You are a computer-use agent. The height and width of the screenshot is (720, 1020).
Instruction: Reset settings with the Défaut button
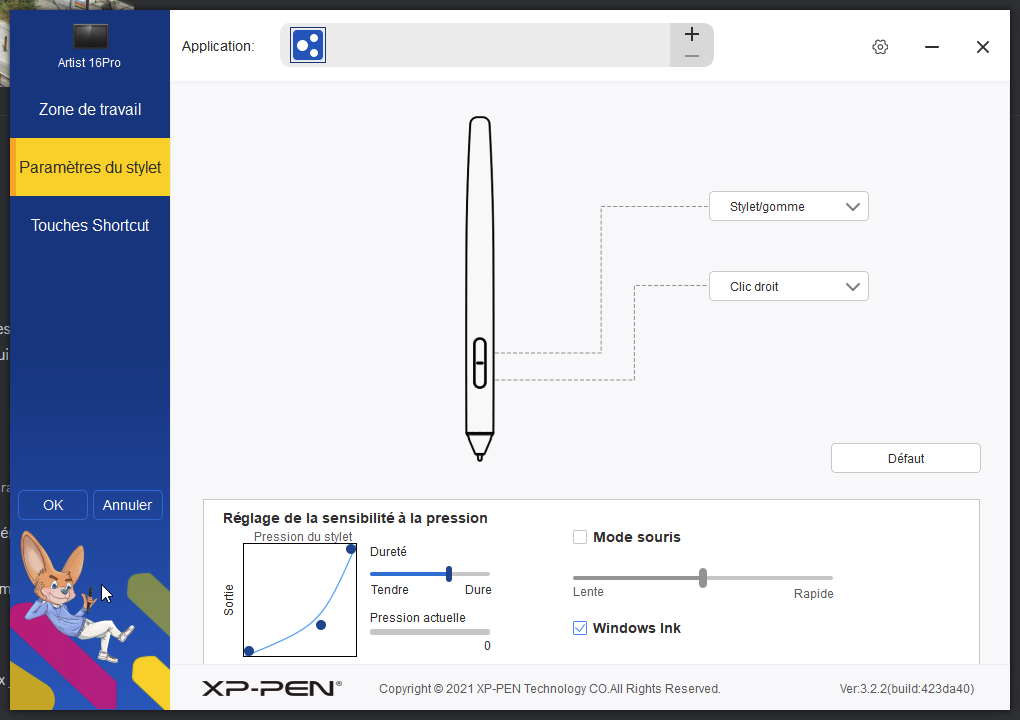[x=905, y=458]
